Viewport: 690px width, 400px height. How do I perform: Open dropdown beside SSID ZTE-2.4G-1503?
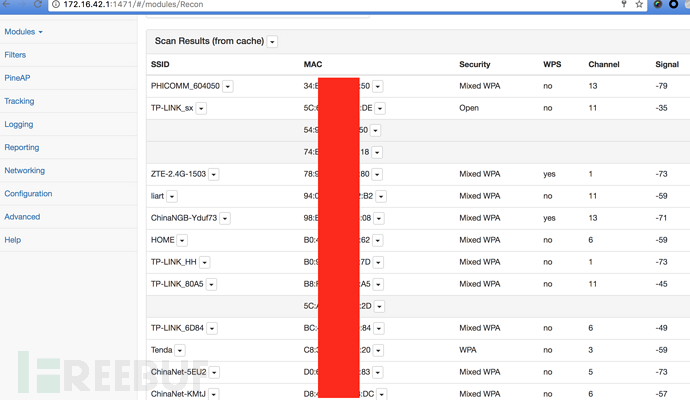[213, 174]
